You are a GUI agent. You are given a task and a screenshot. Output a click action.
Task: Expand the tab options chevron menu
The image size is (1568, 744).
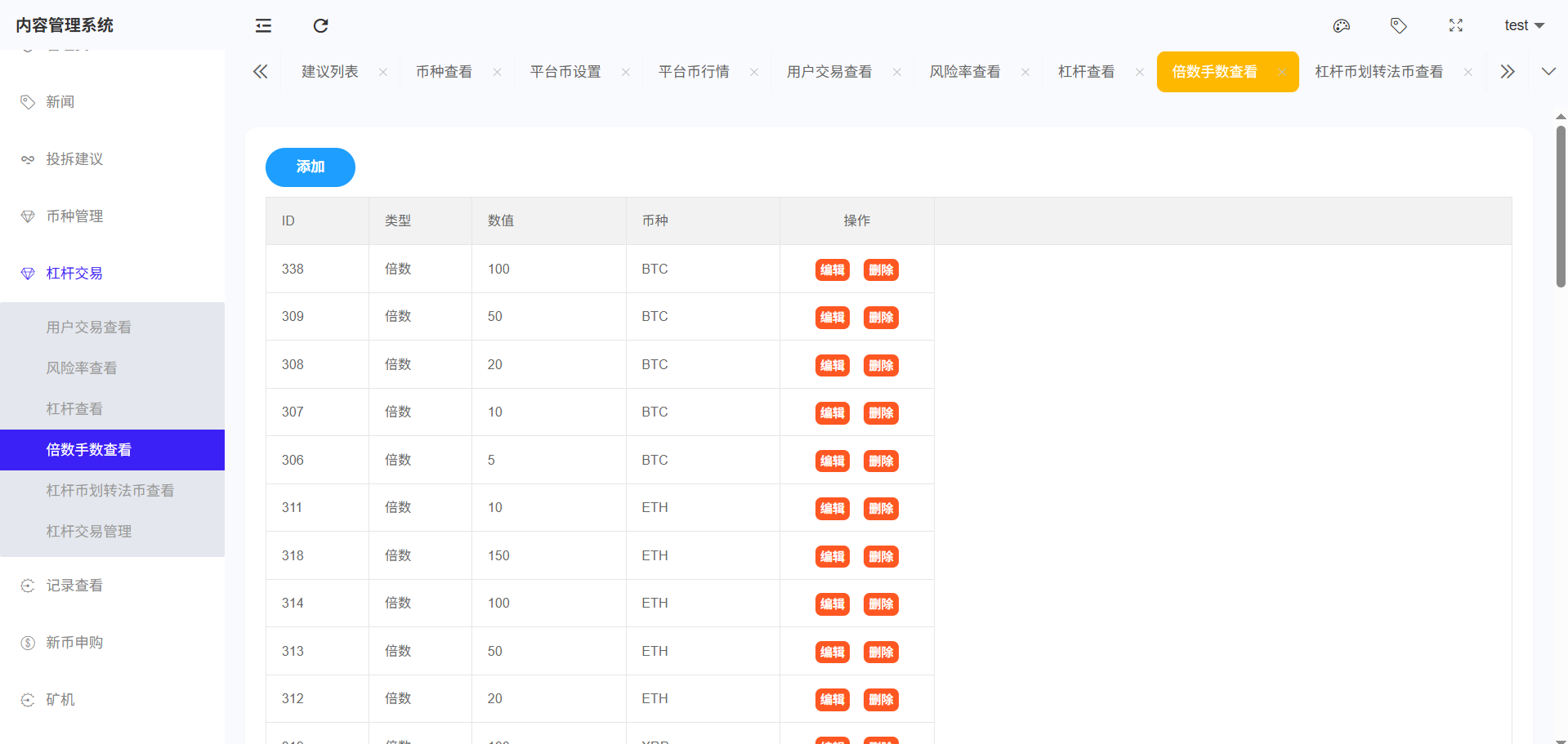pyautogui.click(x=1548, y=72)
